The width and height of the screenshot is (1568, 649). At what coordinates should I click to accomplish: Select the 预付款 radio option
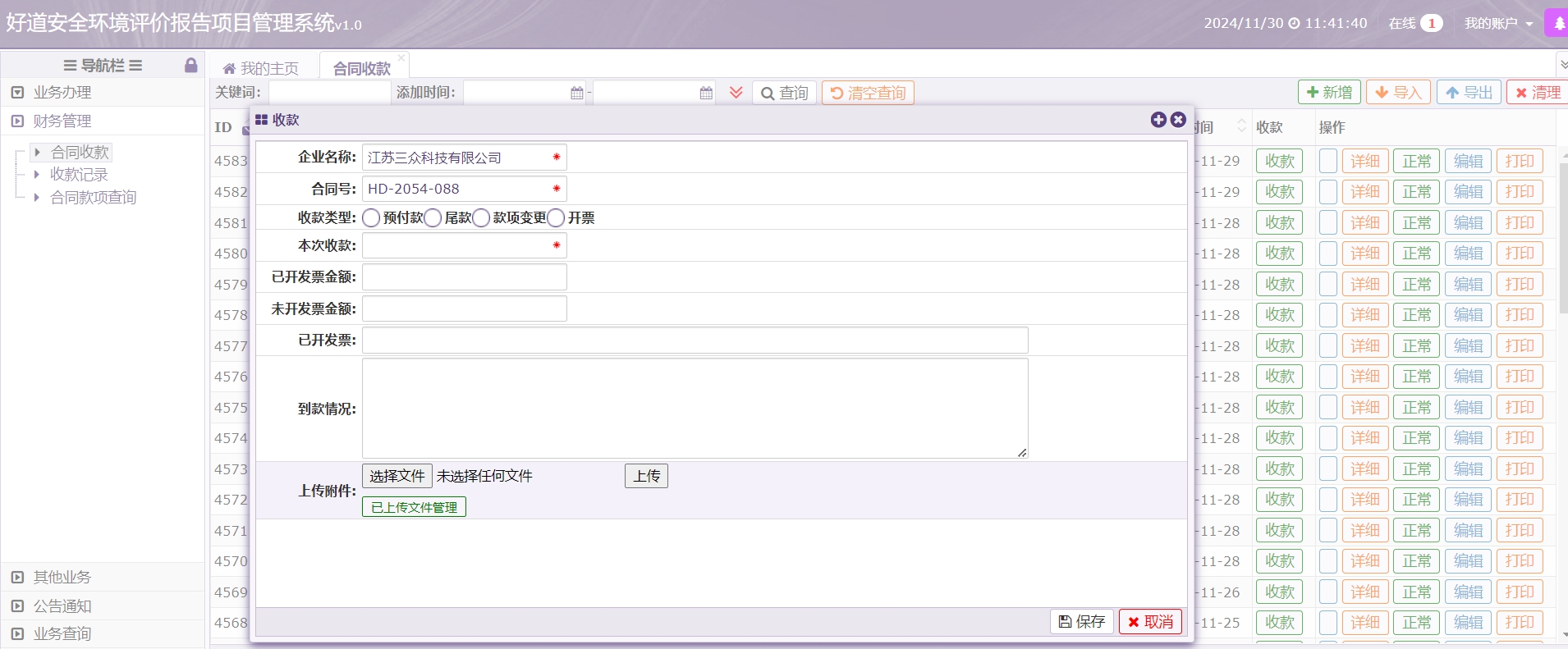[371, 218]
